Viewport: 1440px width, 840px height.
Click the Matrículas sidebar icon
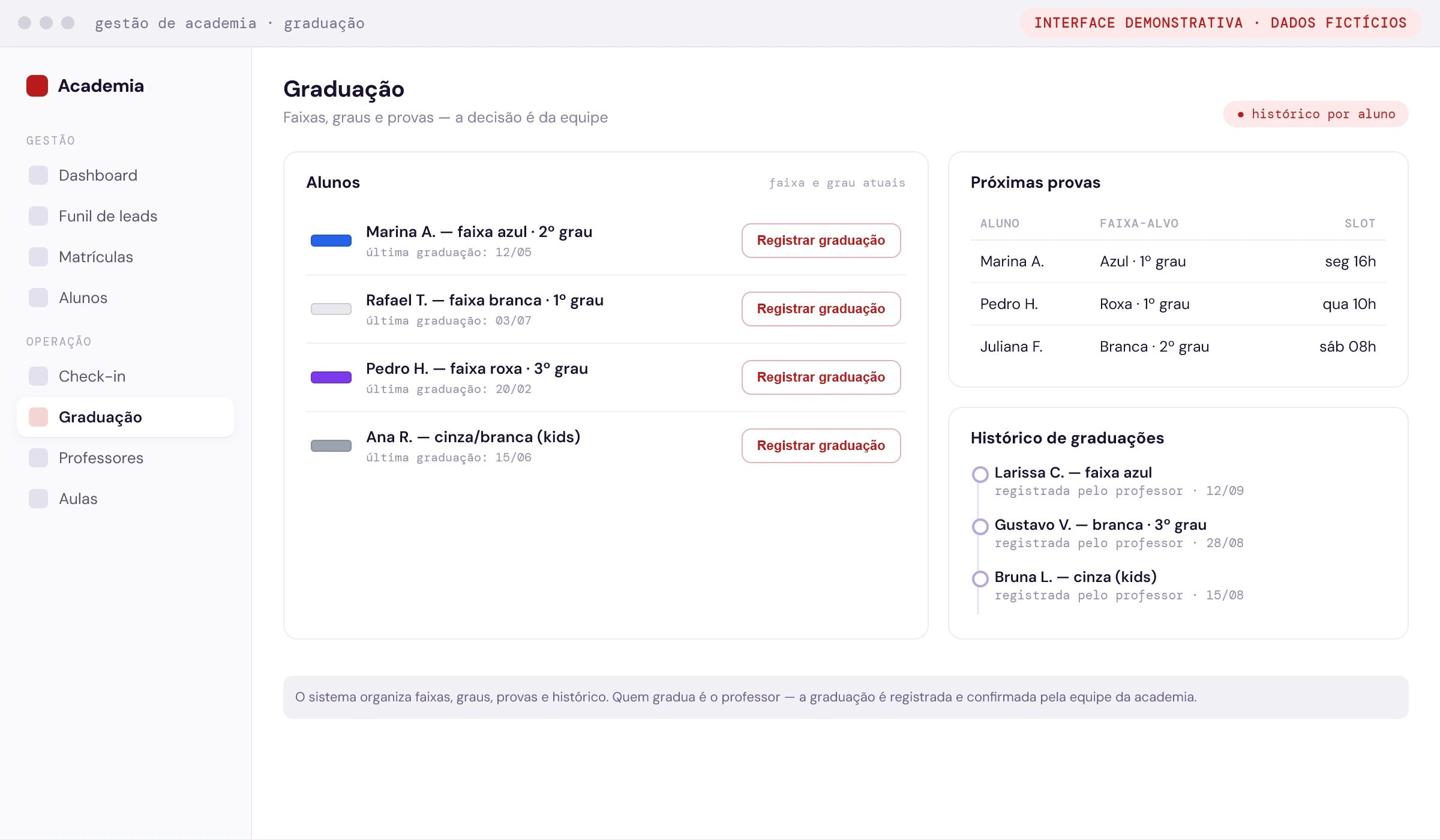click(38, 257)
